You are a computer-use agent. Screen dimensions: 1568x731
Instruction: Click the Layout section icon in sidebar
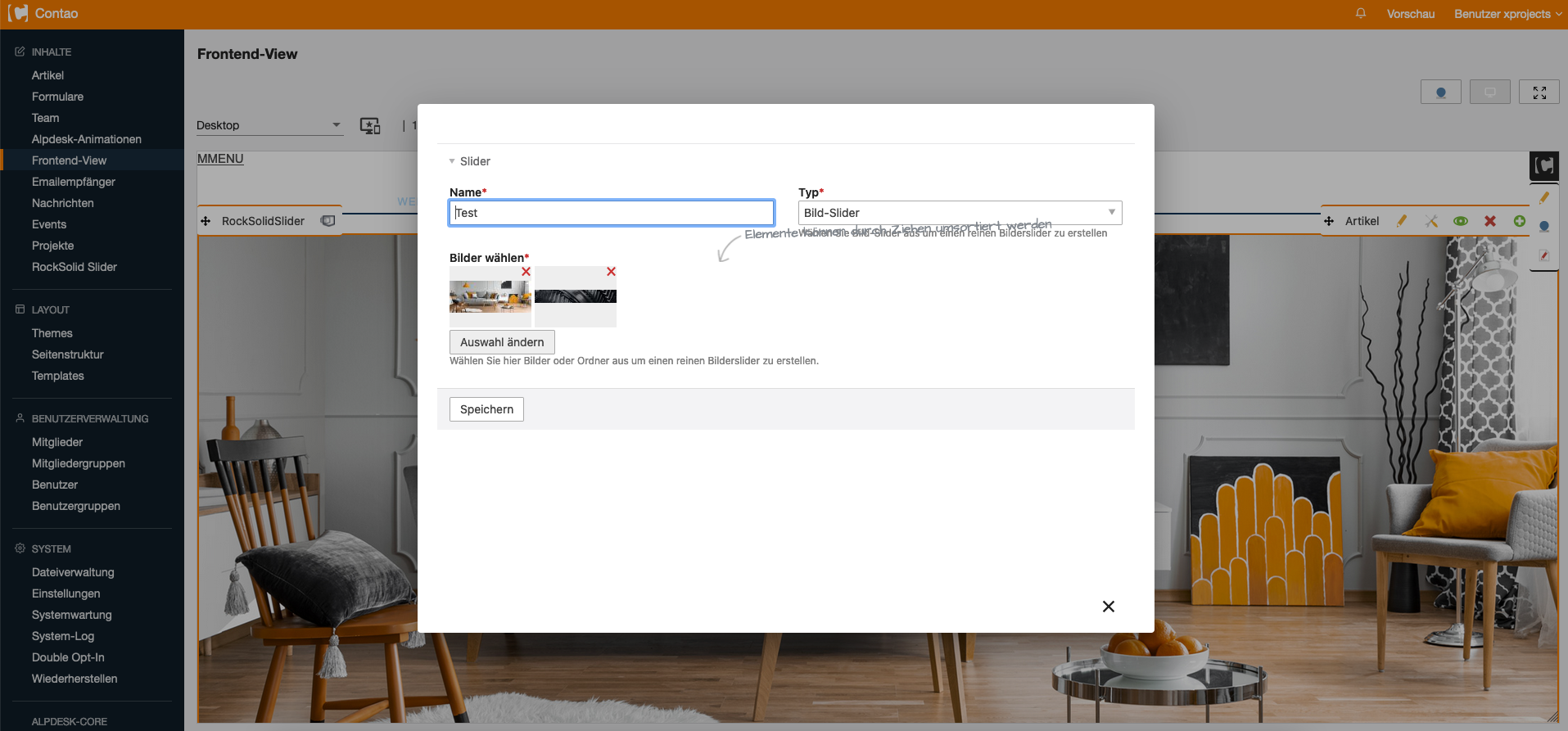pyautogui.click(x=20, y=309)
